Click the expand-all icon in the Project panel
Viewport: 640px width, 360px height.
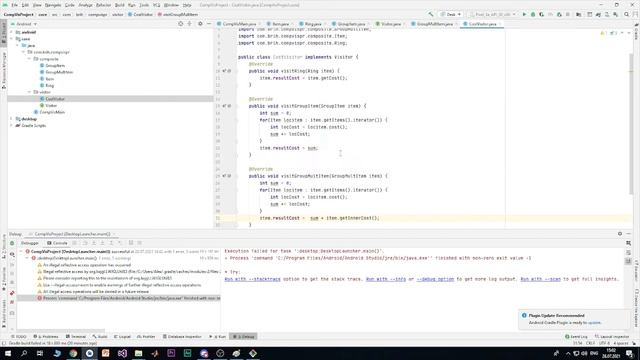(189, 24)
